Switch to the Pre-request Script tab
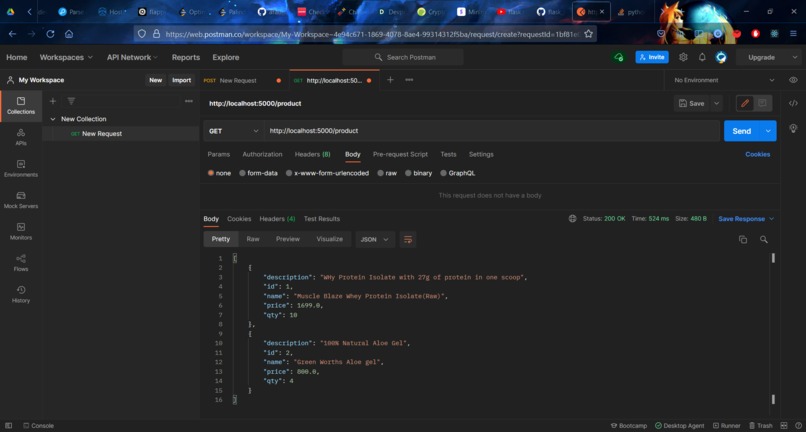 [400, 154]
